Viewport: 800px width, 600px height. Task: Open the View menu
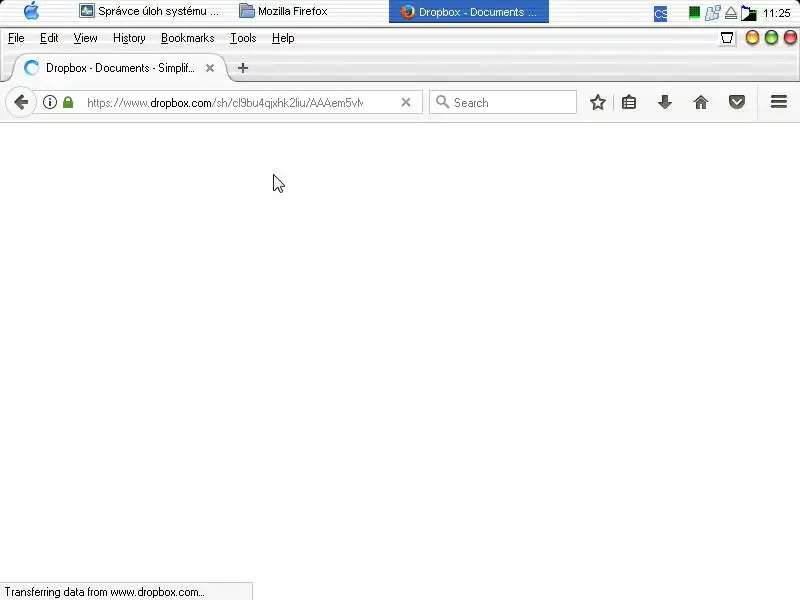click(85, 38)
